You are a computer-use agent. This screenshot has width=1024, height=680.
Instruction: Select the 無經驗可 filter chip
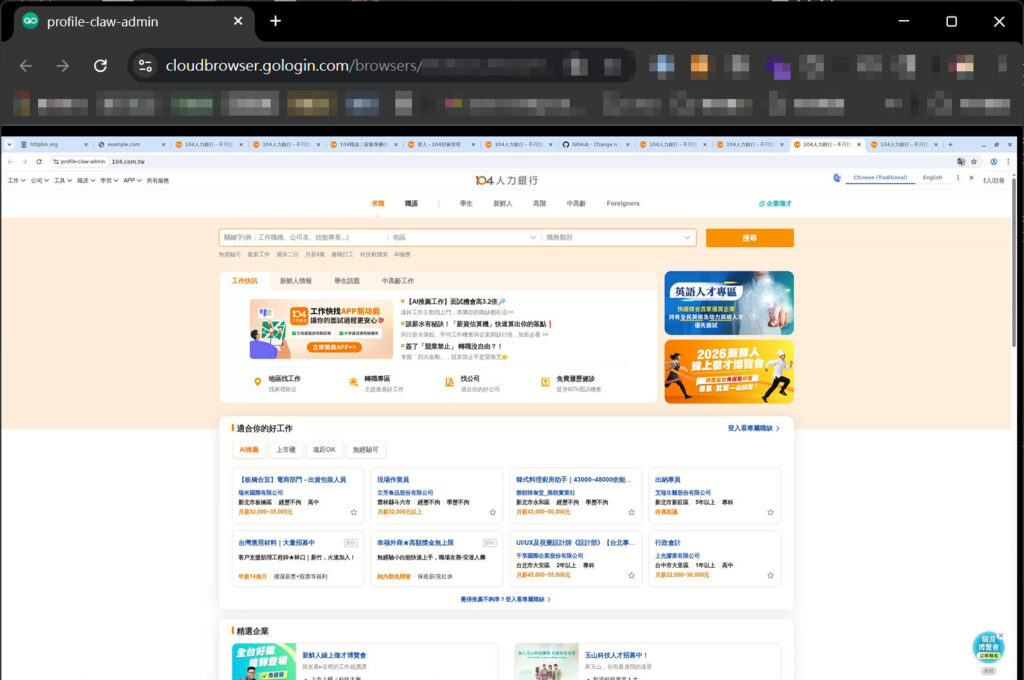(365, 450)
